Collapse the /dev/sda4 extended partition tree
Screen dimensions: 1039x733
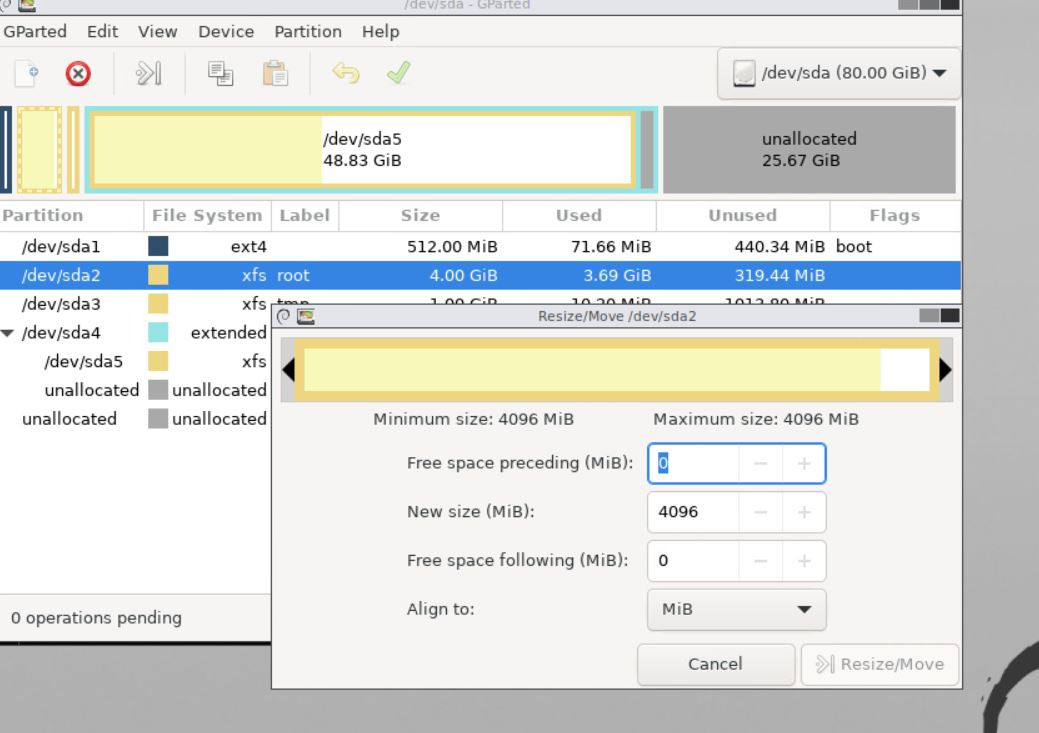pos(8,333)
